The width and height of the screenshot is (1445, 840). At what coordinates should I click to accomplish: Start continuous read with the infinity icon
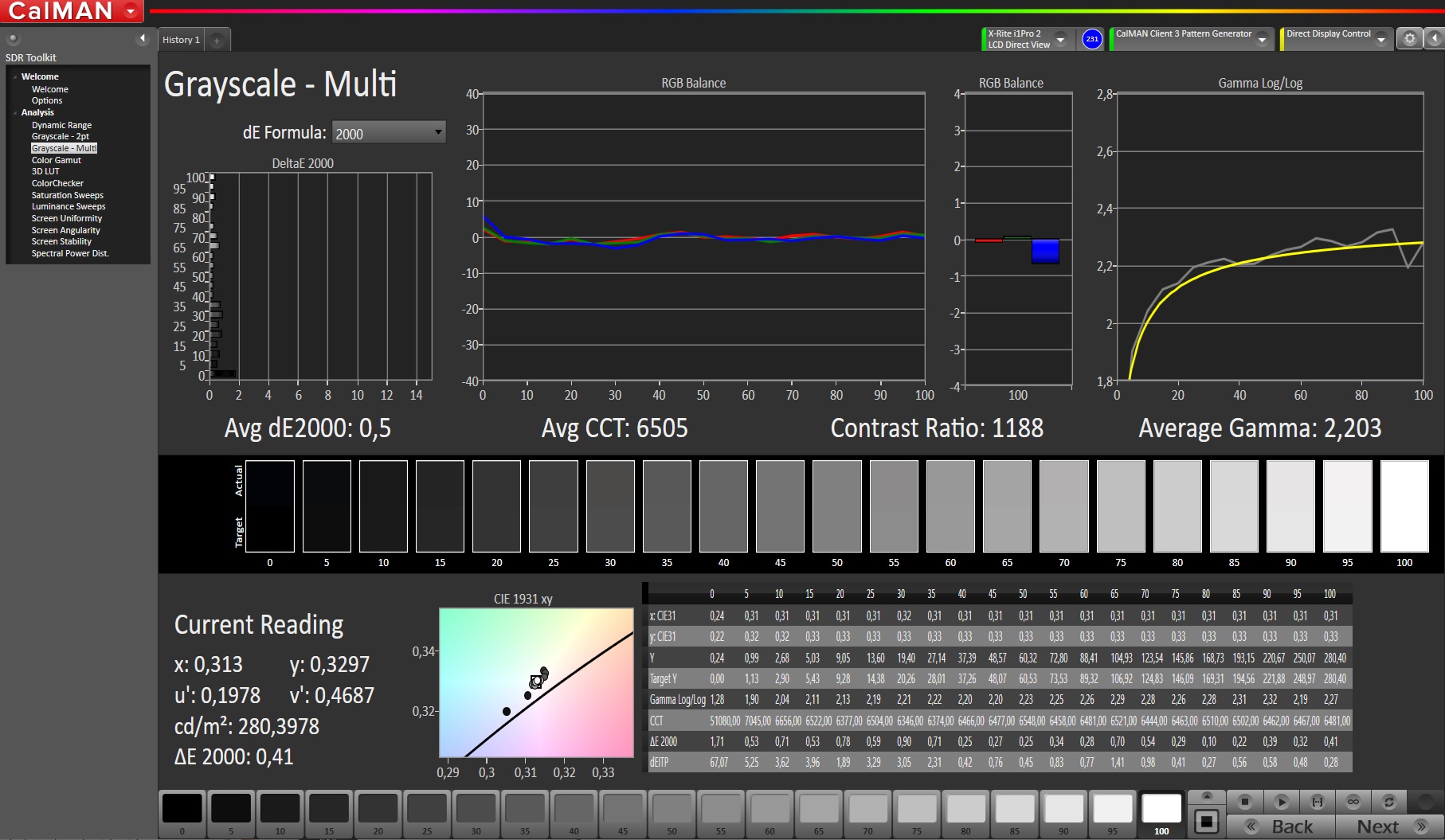click(1353, 802)
